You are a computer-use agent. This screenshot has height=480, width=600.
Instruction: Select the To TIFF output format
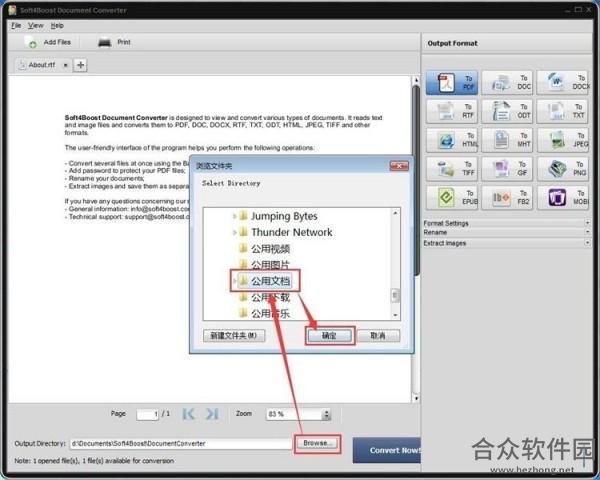tap(452, 168)
